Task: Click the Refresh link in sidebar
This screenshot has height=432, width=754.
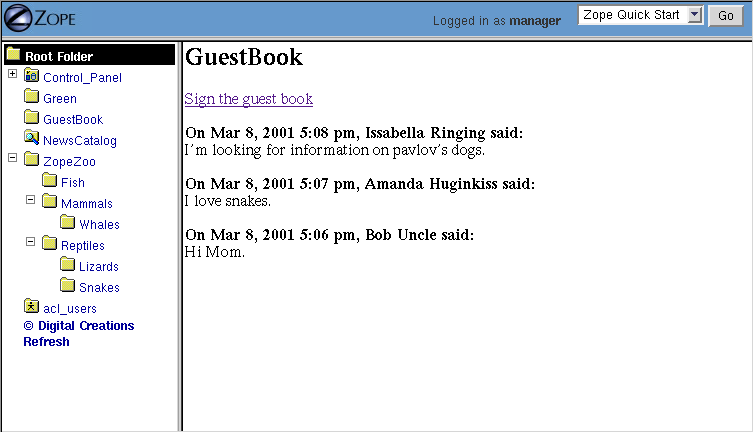Action: (46, 342)
